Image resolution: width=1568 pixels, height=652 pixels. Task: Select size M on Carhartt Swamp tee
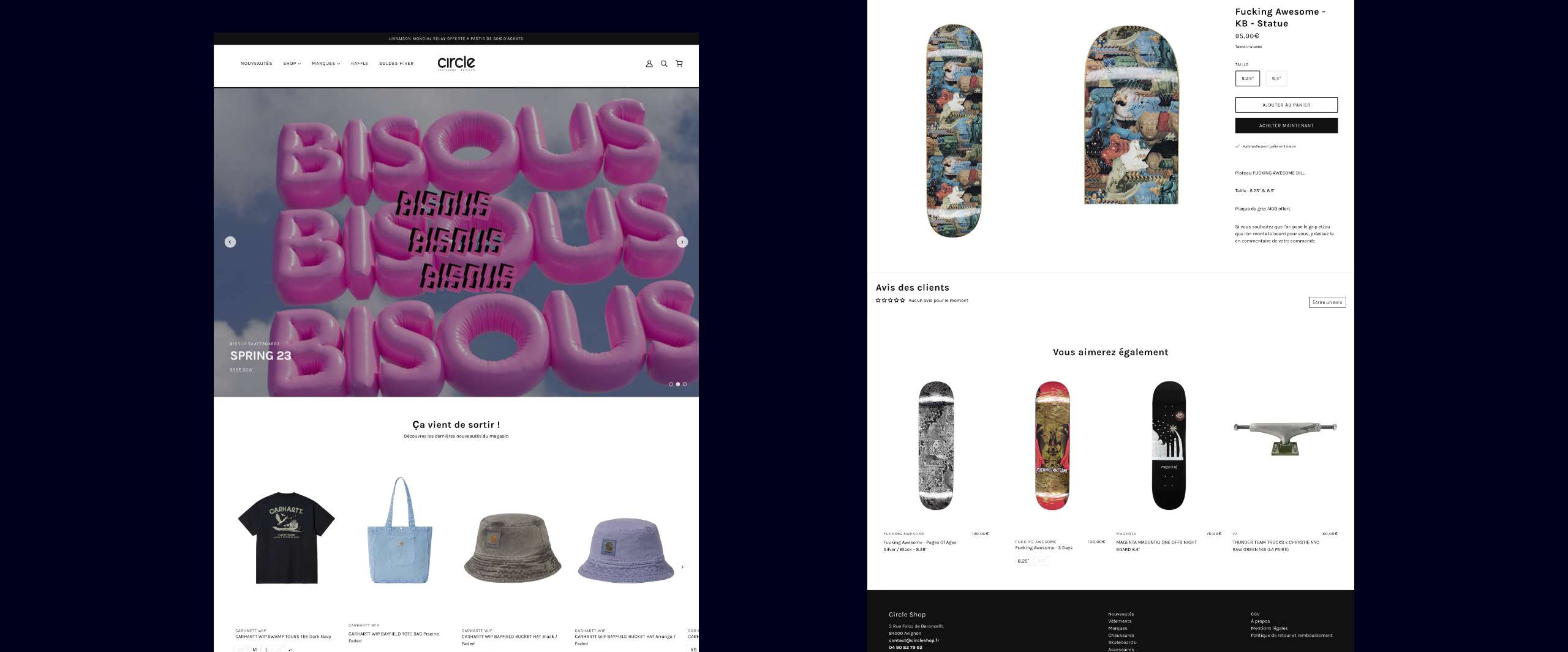click(254, 649)
